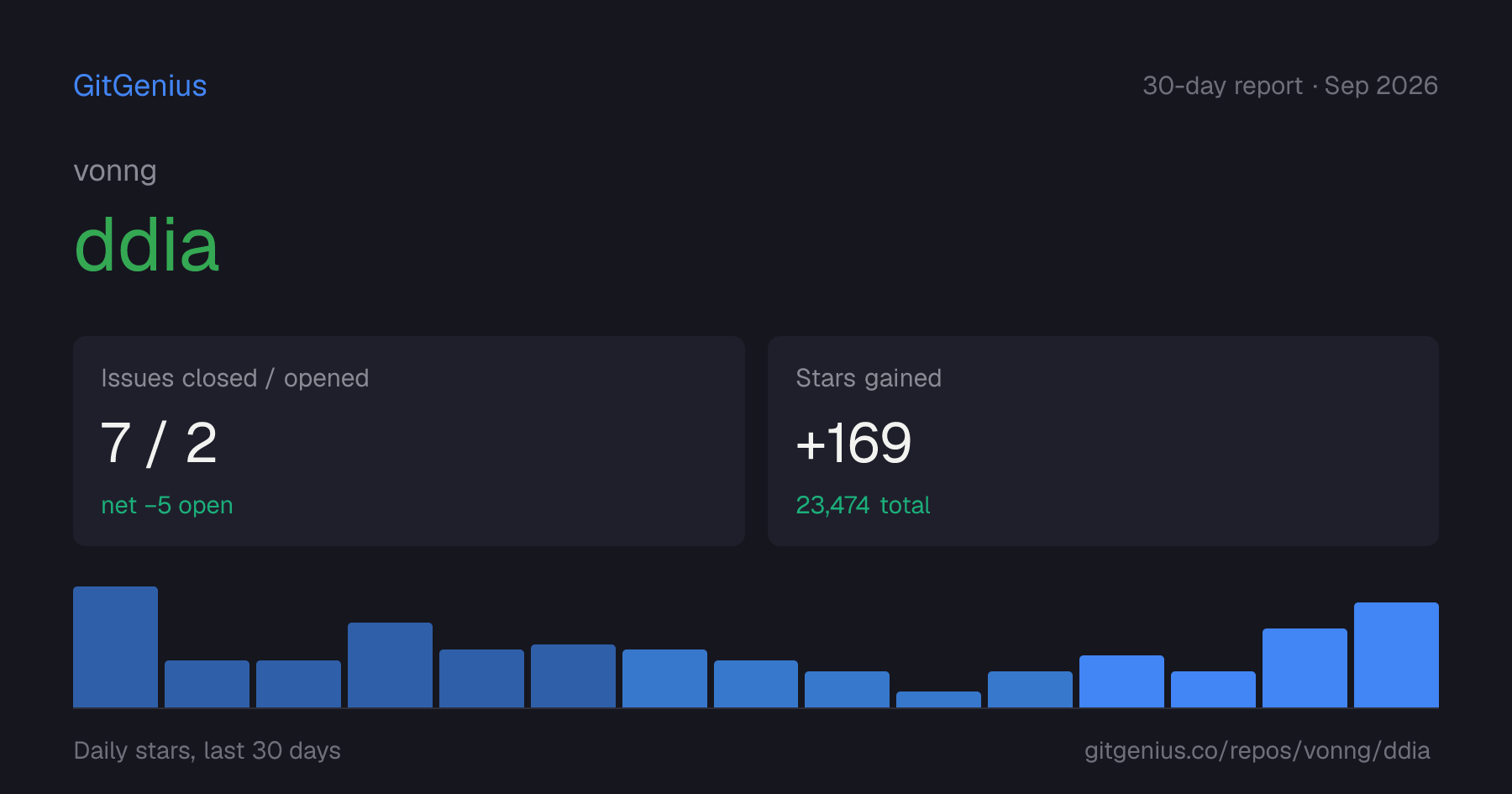
Task: Click the GitGenius logo text
Action: point(140,86)
